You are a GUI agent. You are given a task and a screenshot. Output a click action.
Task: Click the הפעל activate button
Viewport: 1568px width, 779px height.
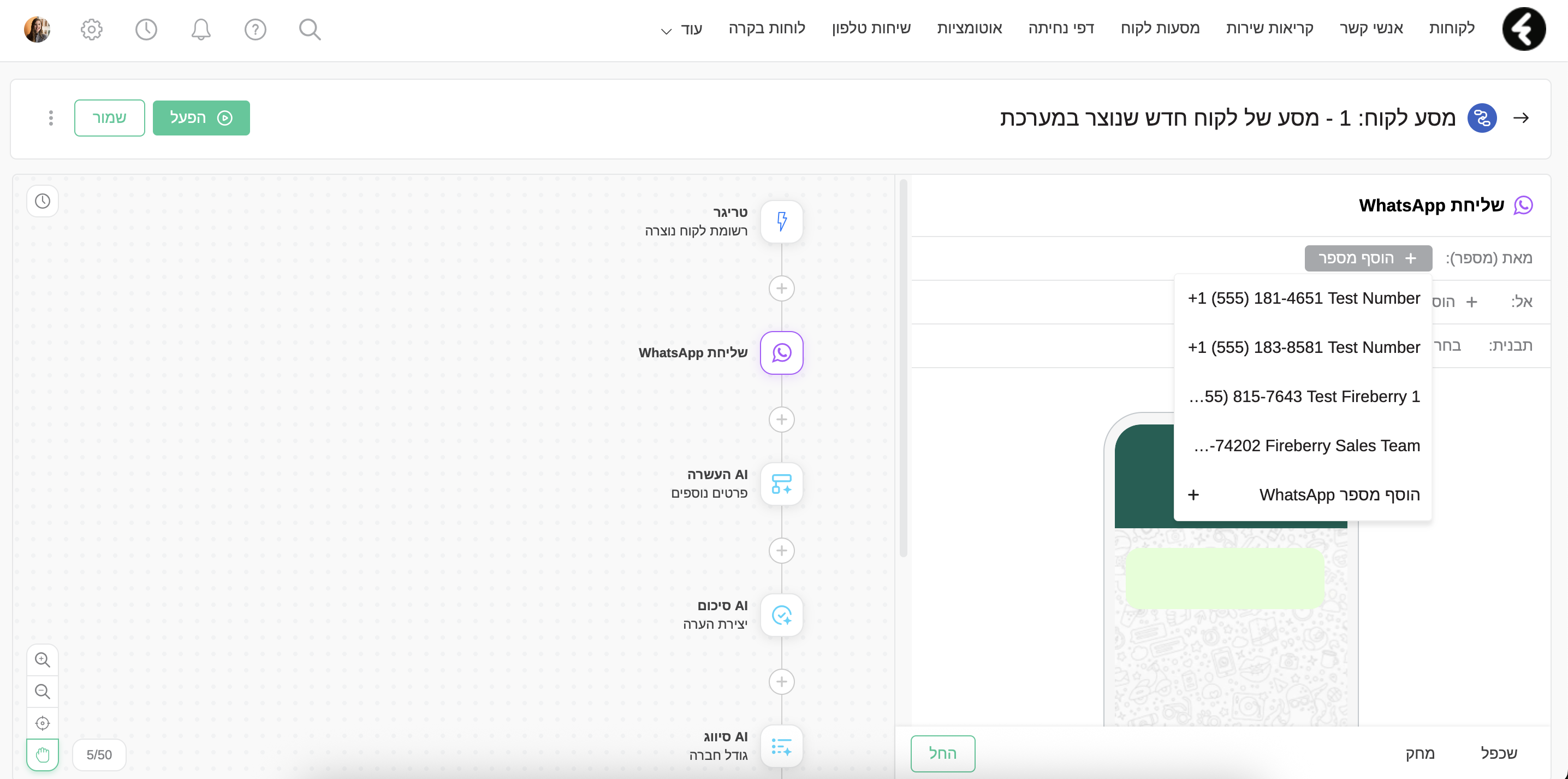pos(201,117)
